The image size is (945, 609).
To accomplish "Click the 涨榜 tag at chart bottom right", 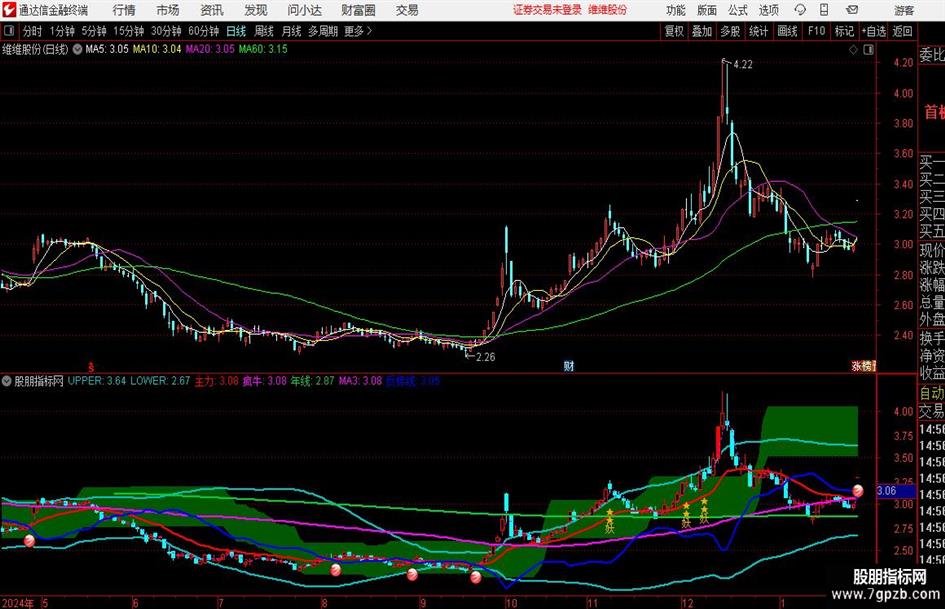I will point(863,365).
